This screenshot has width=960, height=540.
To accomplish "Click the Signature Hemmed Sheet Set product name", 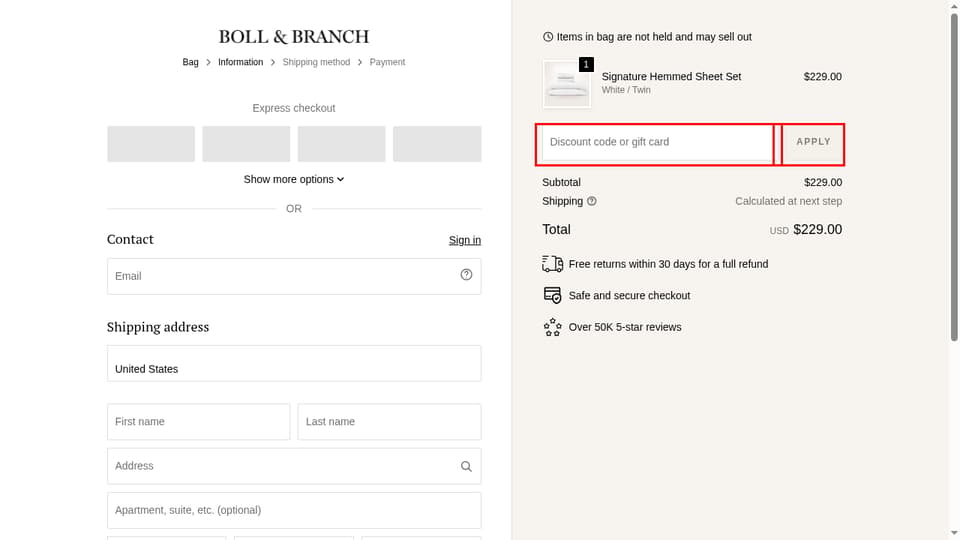I will coord(671,77).
